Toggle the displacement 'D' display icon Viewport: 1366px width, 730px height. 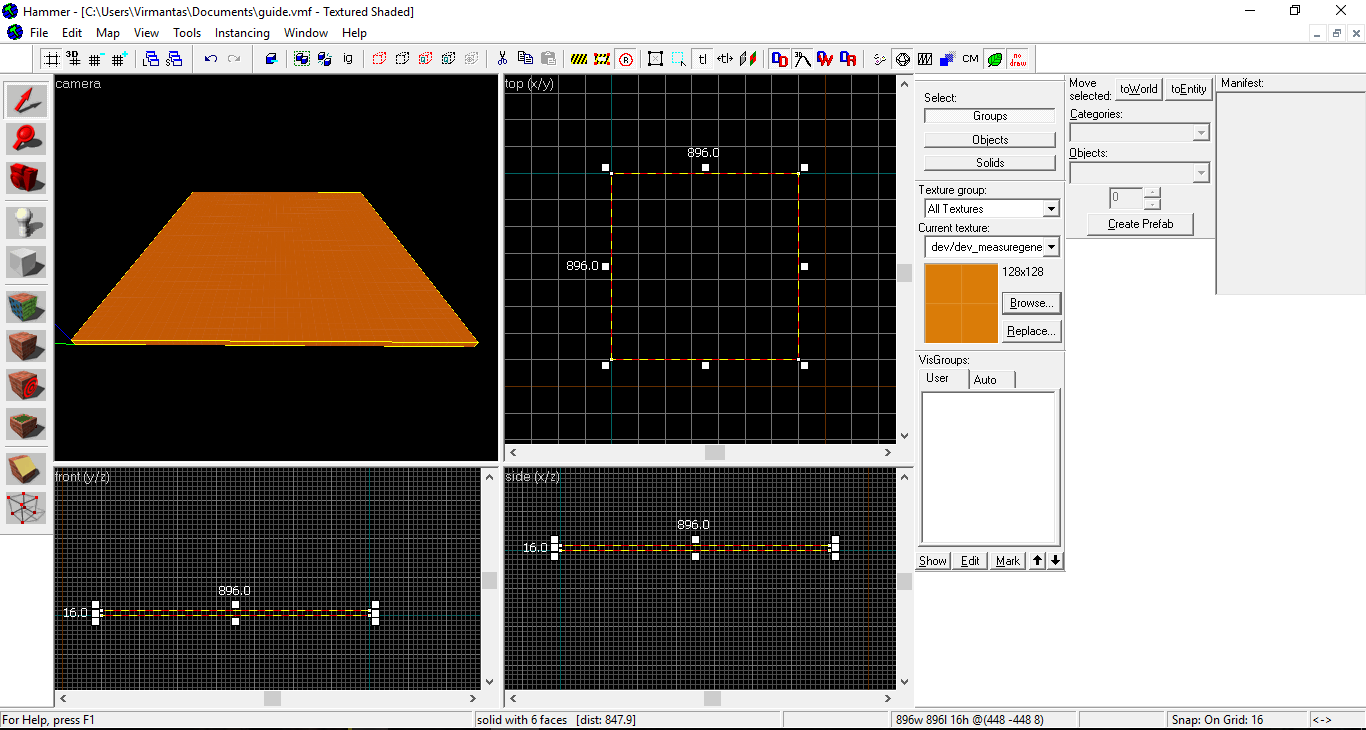(x=779, y=59)
